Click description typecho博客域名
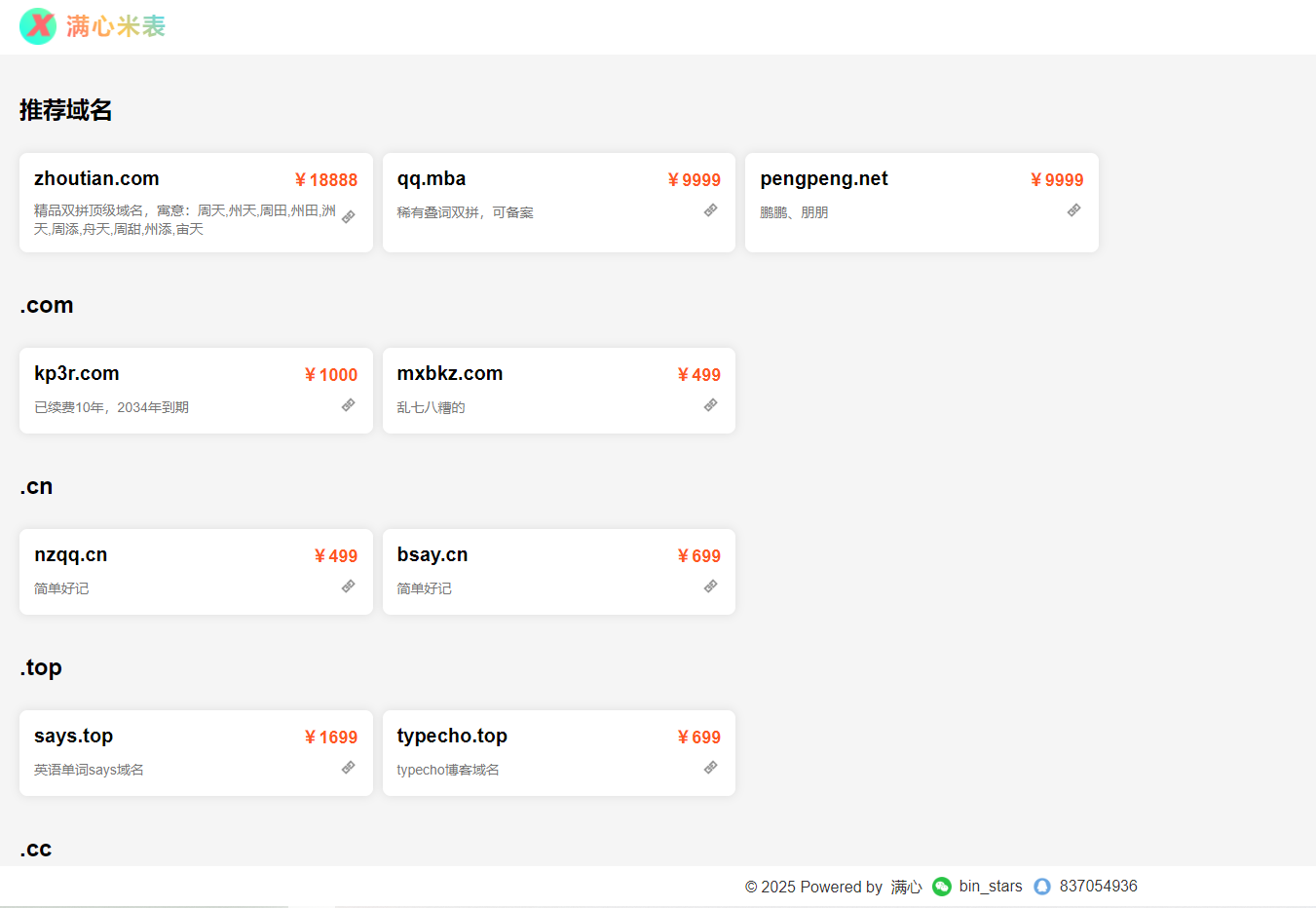Image resolution: width=1316 pixels, height=908 pixels. coord(448,770)
